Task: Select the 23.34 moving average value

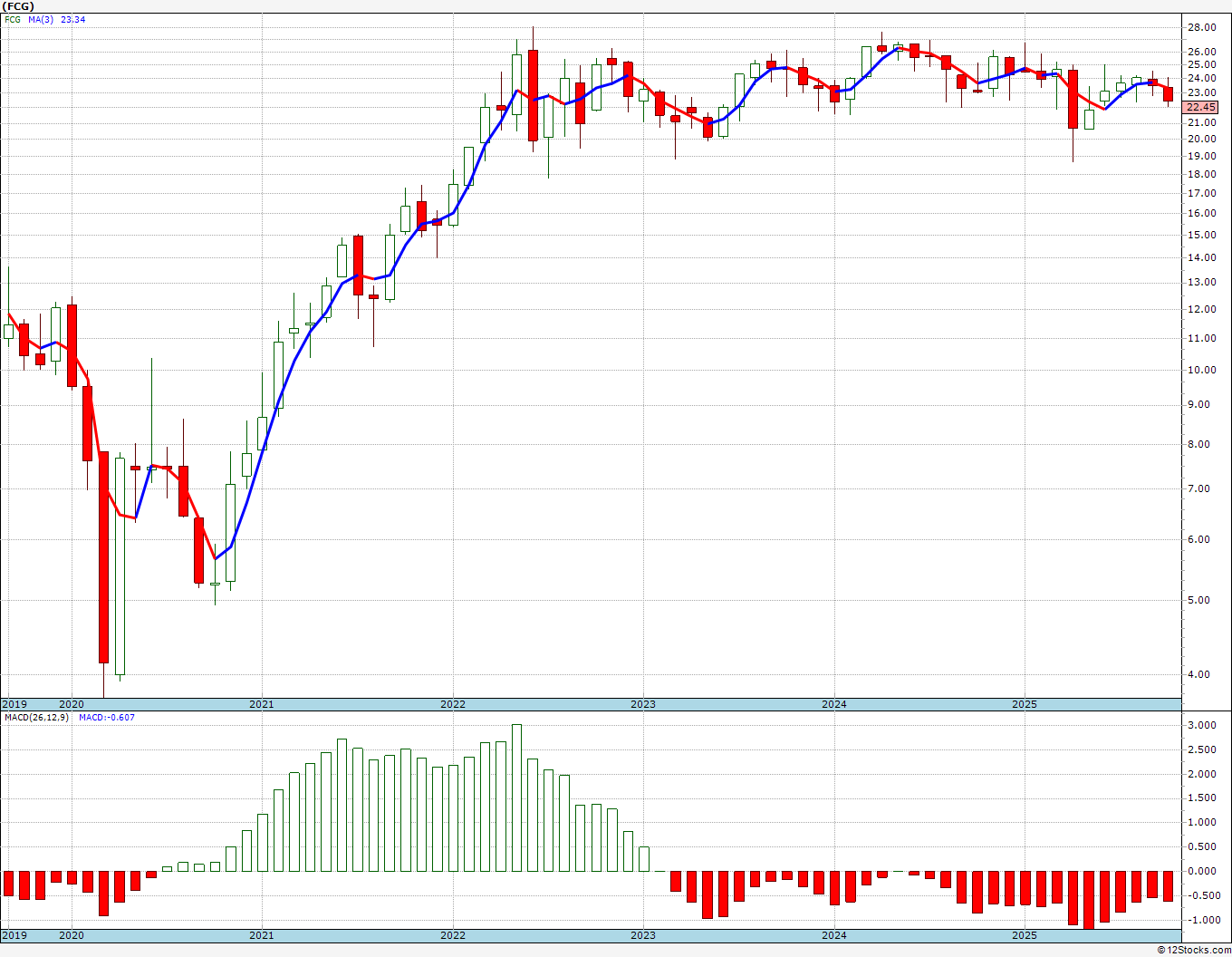Action: 73,19
